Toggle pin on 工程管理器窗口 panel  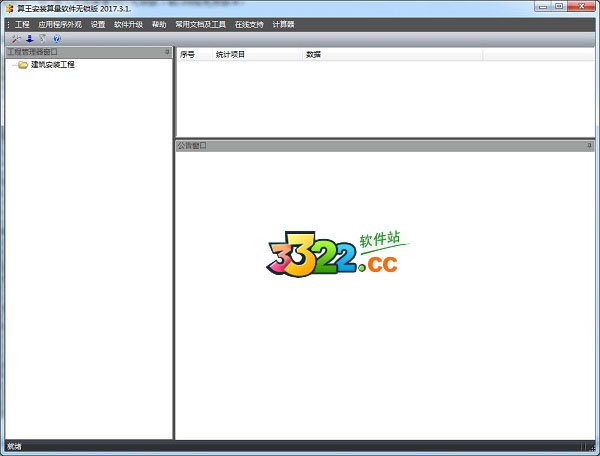click(167, 52)
